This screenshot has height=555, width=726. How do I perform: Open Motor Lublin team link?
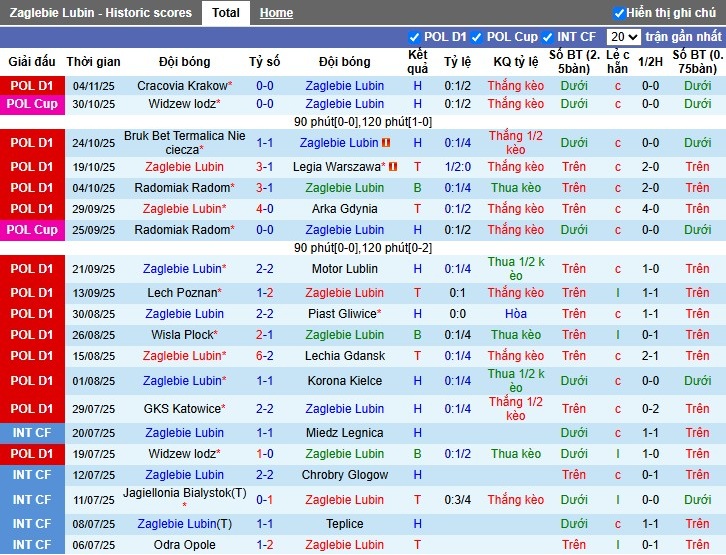tap(344, 268)
